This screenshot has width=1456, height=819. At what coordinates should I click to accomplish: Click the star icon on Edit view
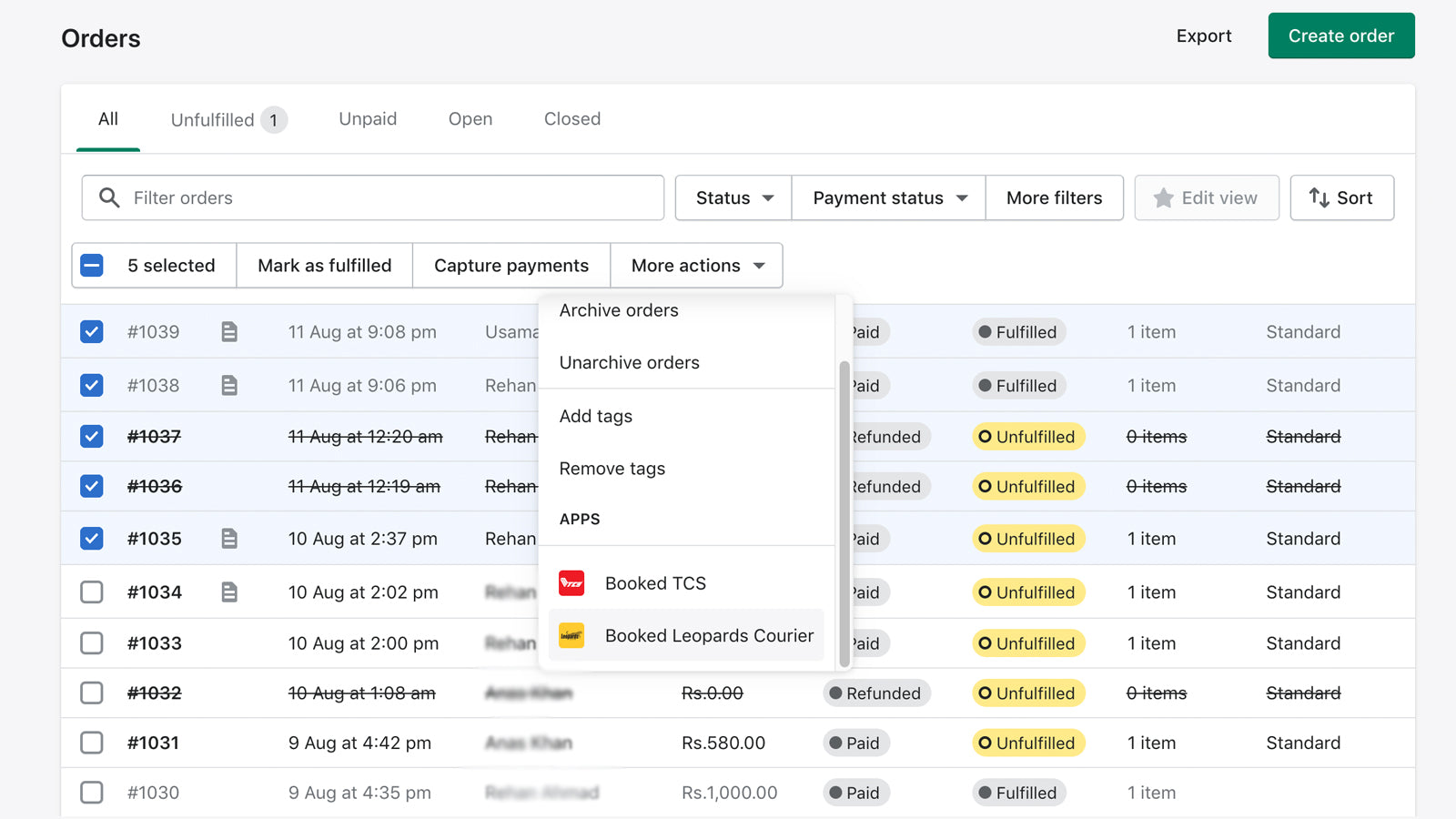coord(1163,197)
